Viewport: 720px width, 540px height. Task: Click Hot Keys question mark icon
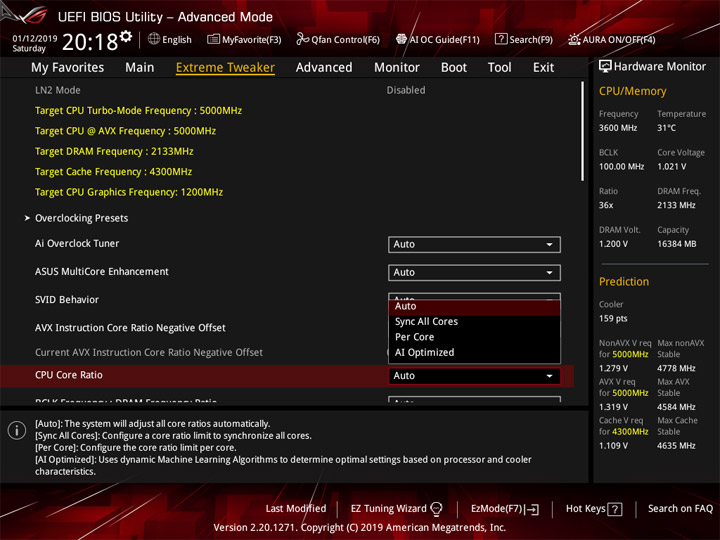[615, 509]
